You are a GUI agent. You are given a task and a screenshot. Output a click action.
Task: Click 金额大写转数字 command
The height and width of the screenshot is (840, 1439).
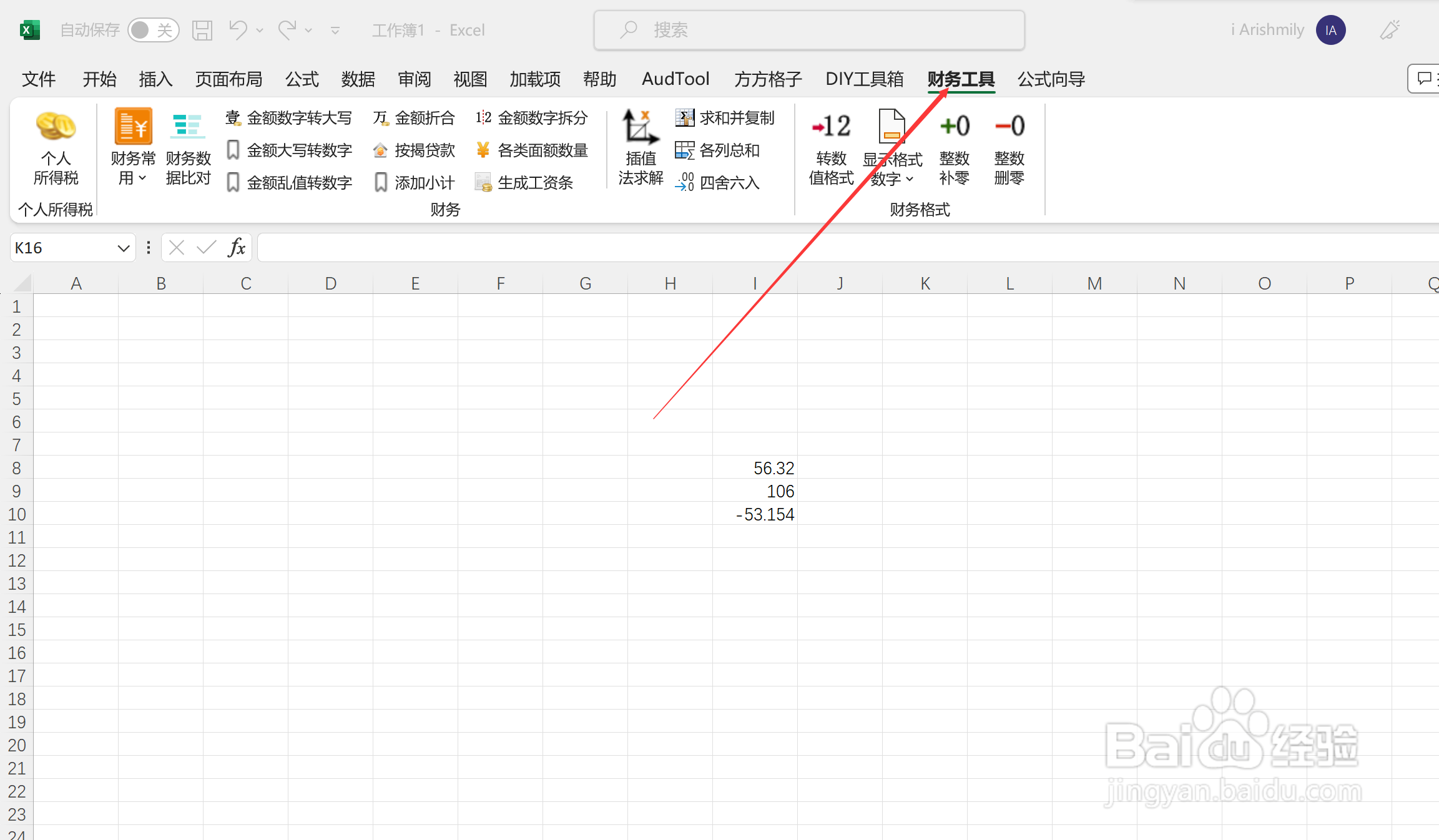289,150
